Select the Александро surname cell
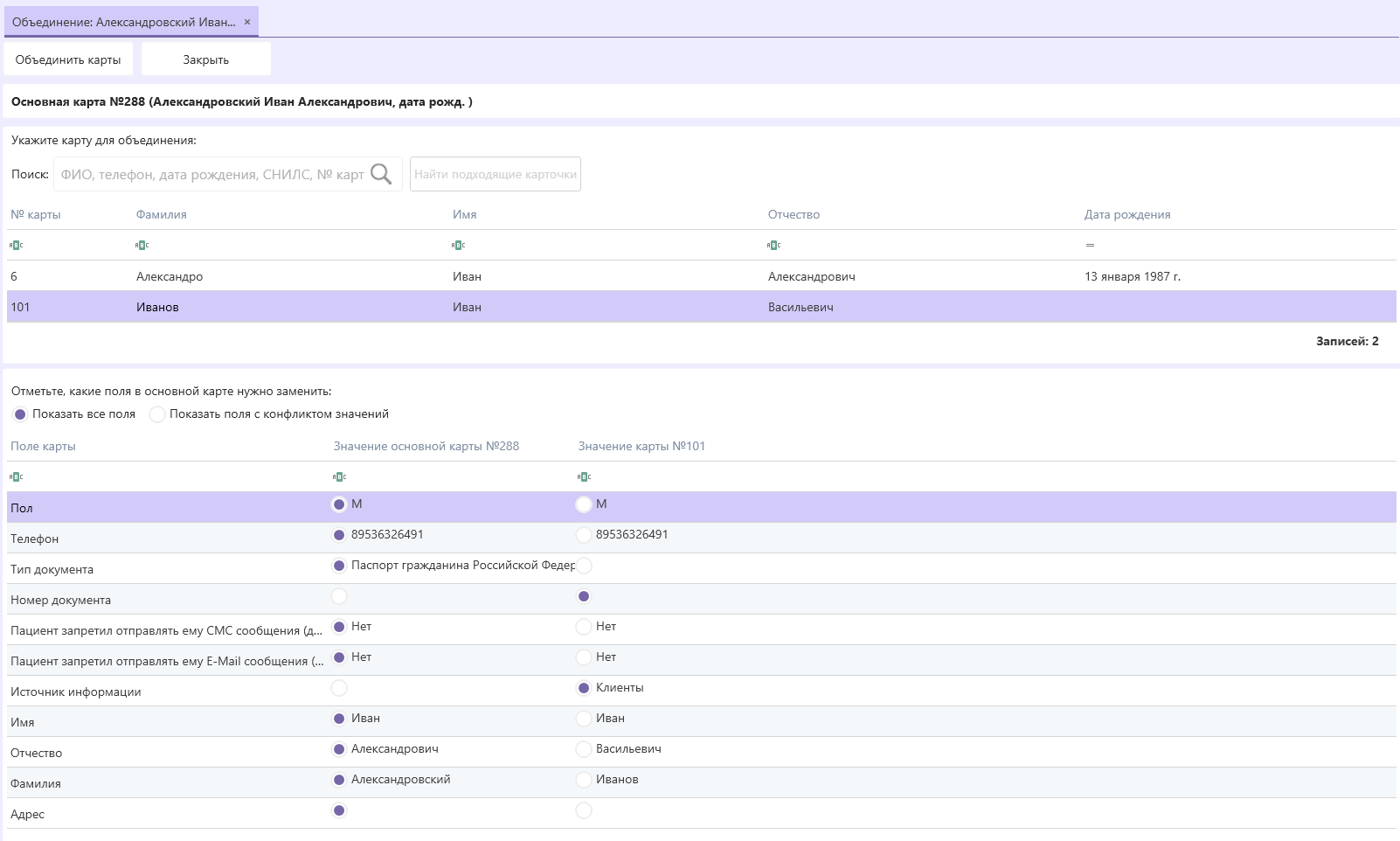Viewport: 1400px width, 841px height. point(170,276)
